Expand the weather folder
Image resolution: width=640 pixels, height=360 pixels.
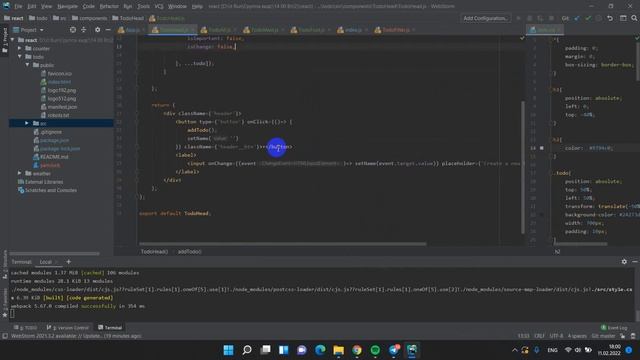(x=20, y=173)
